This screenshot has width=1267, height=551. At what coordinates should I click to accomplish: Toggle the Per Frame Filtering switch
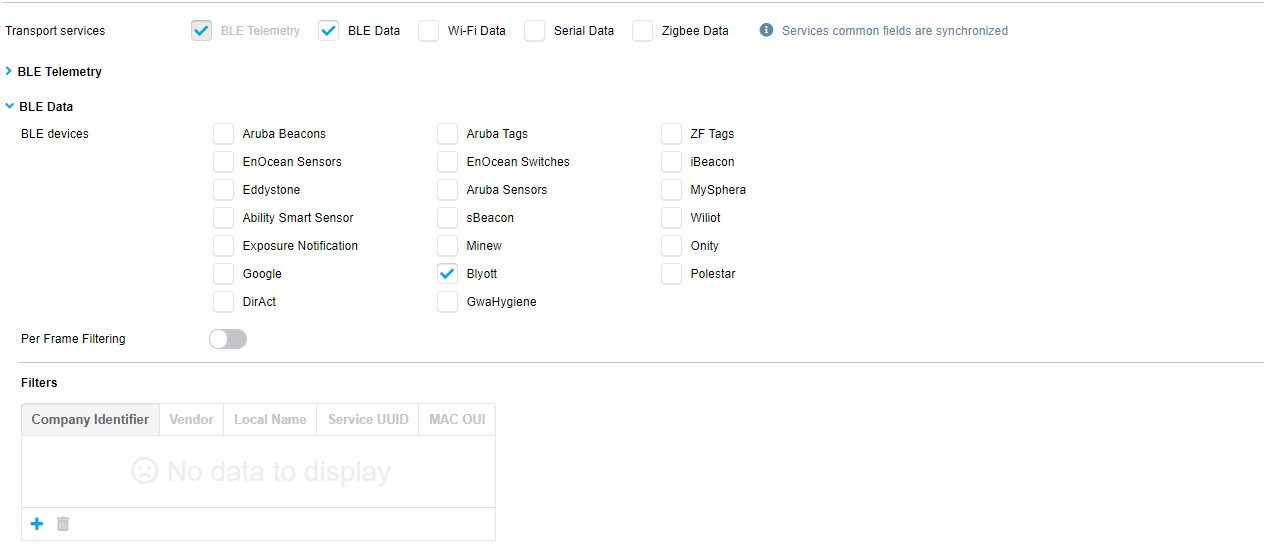(228, 339)
